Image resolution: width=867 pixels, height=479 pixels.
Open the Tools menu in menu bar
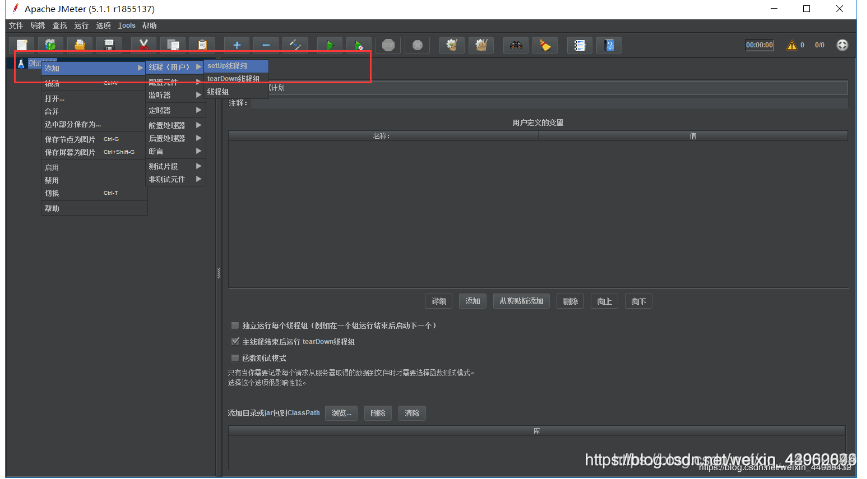click(x=126, y=25)
